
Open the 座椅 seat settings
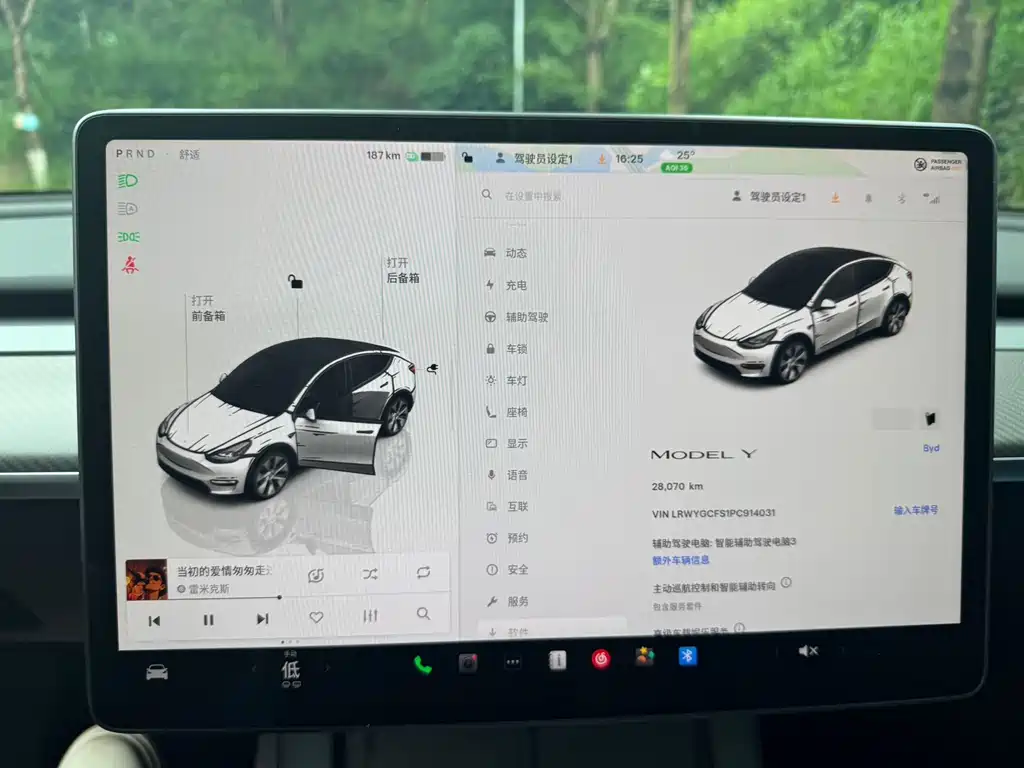(506, 412)
